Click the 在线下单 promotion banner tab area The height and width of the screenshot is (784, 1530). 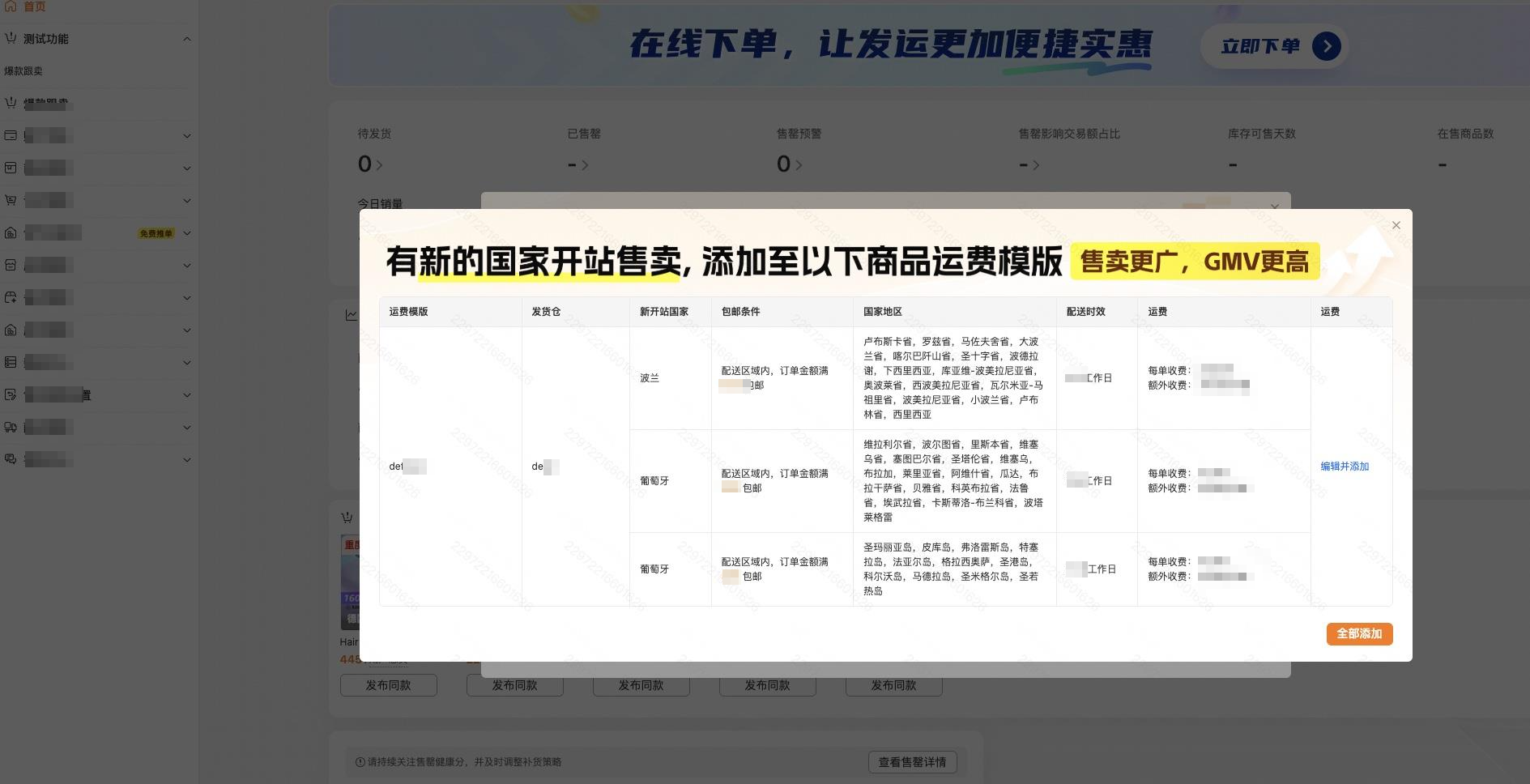(891, 46)
